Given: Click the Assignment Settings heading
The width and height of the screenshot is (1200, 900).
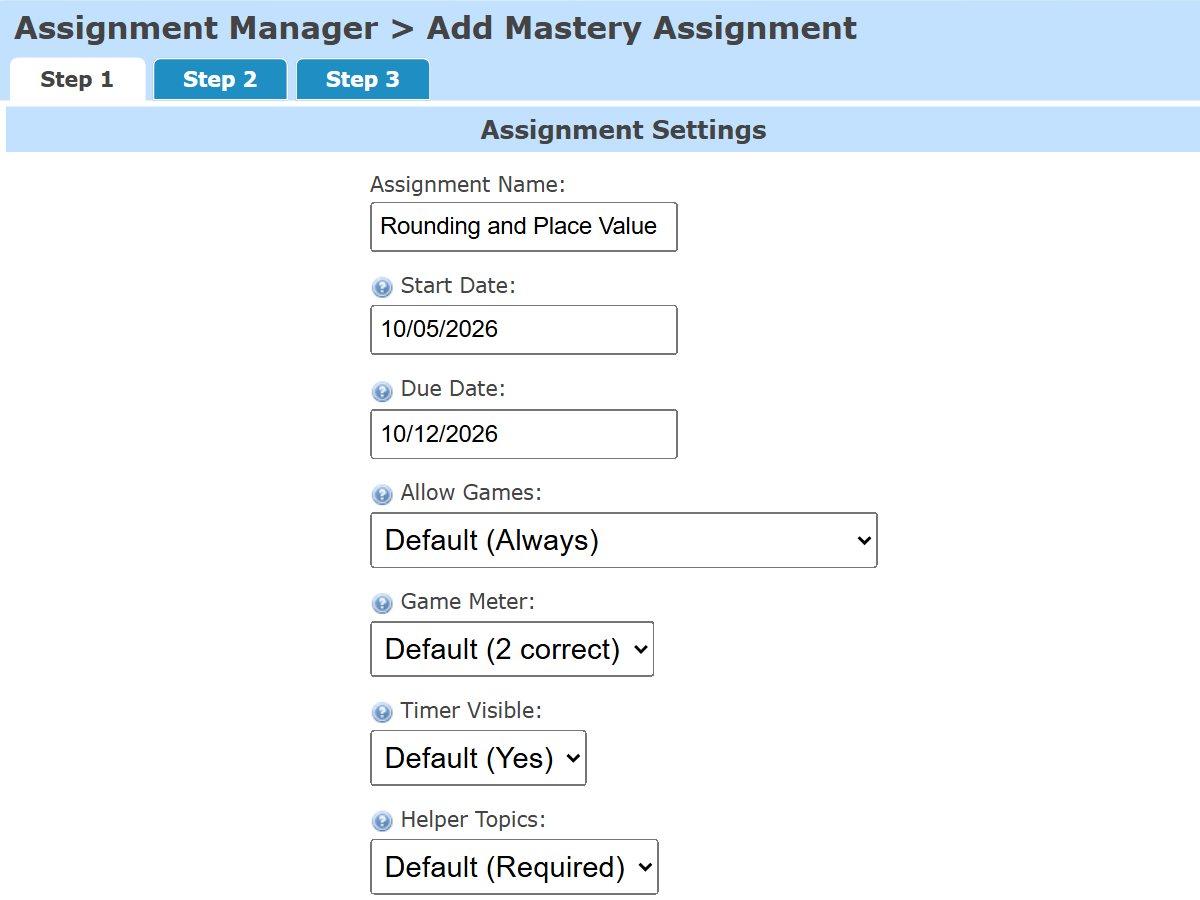Looking at the screenshot, I should [624, 130].
